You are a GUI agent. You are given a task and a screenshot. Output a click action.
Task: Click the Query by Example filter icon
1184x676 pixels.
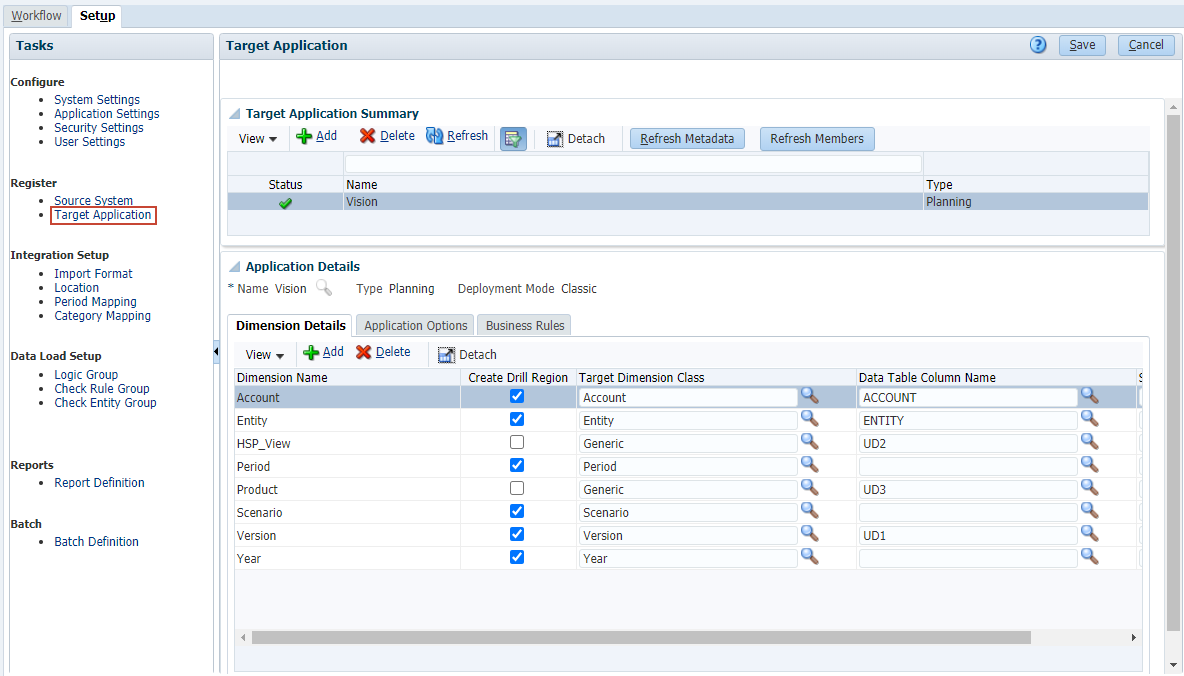click(513, 139)
